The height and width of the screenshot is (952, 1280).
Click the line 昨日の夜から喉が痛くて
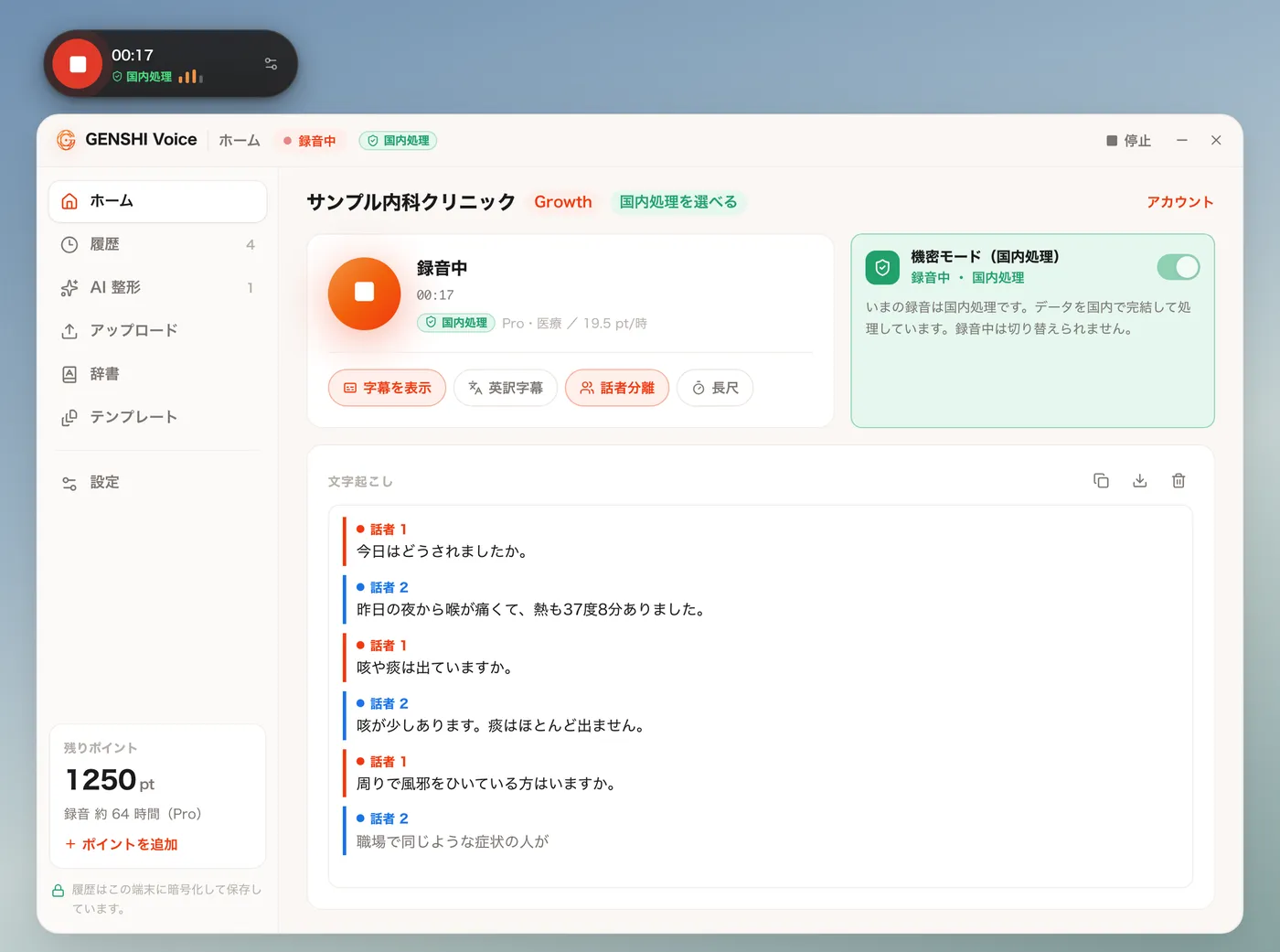(531, 609)
